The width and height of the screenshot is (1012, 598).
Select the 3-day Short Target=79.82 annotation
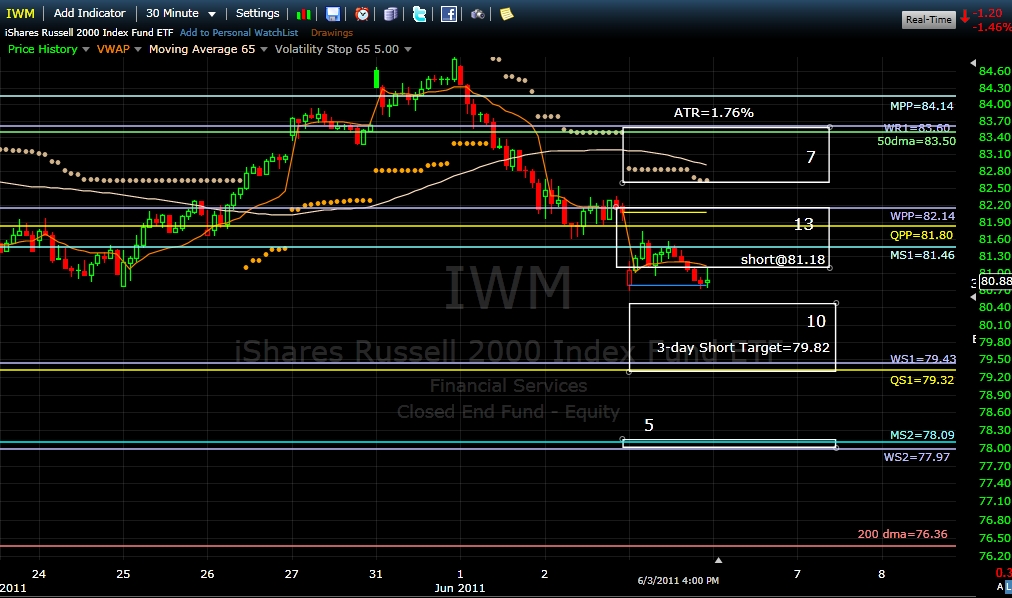743,347
